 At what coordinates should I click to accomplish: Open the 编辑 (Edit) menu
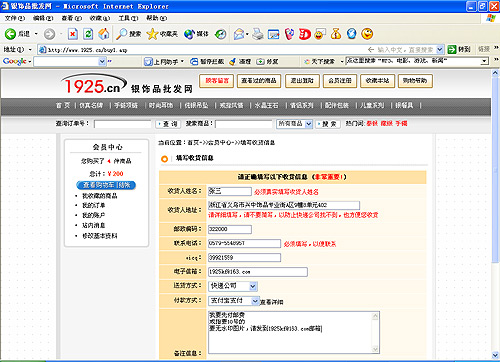coord(43,18)
